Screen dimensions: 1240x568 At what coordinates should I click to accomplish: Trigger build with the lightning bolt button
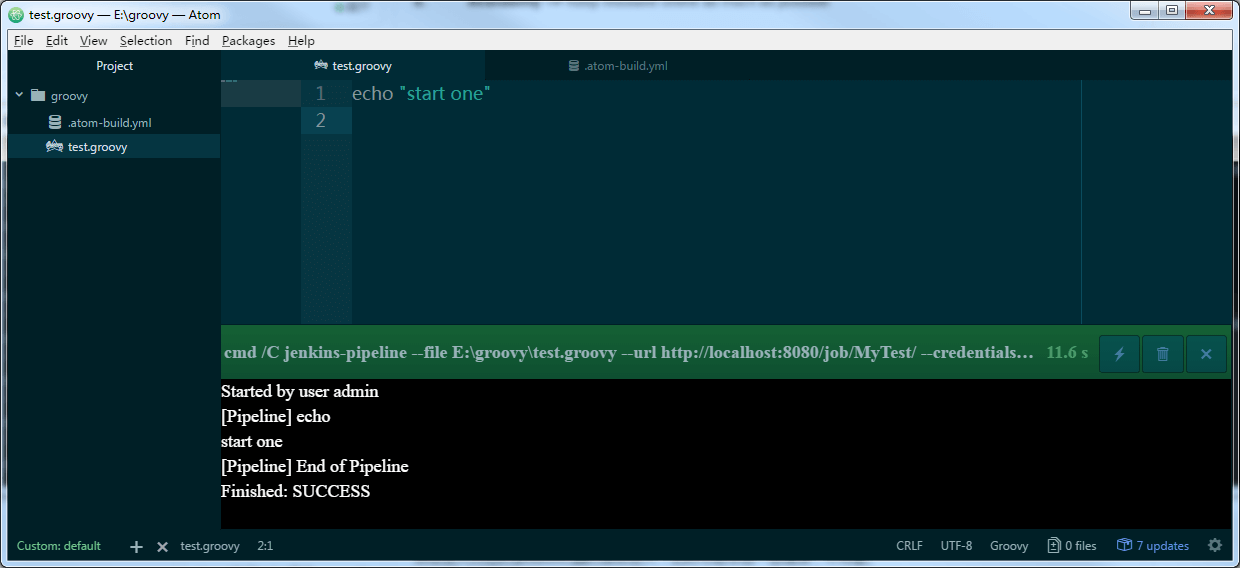1120,354
